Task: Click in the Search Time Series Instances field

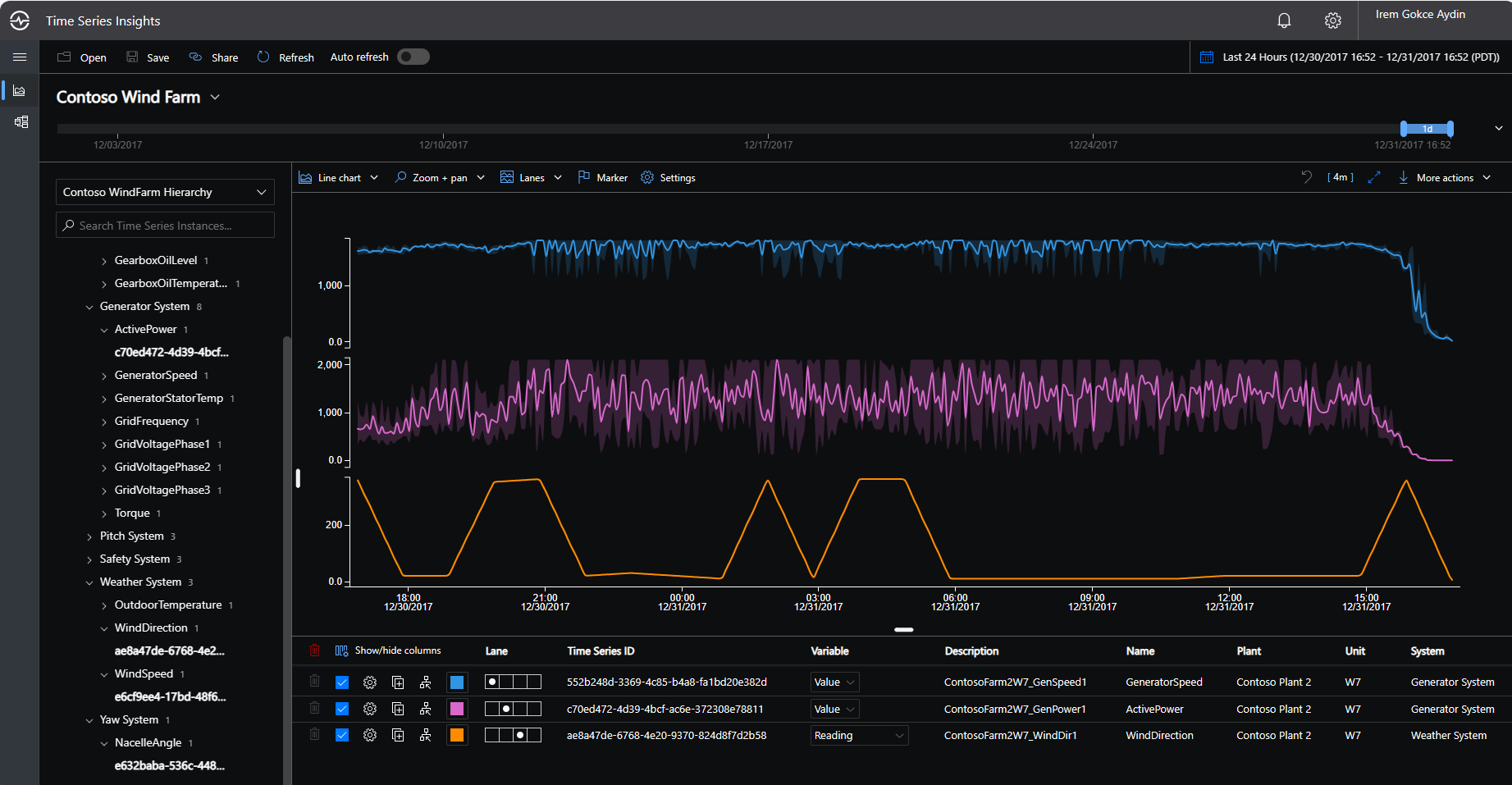Action: [x=165, y=226]
